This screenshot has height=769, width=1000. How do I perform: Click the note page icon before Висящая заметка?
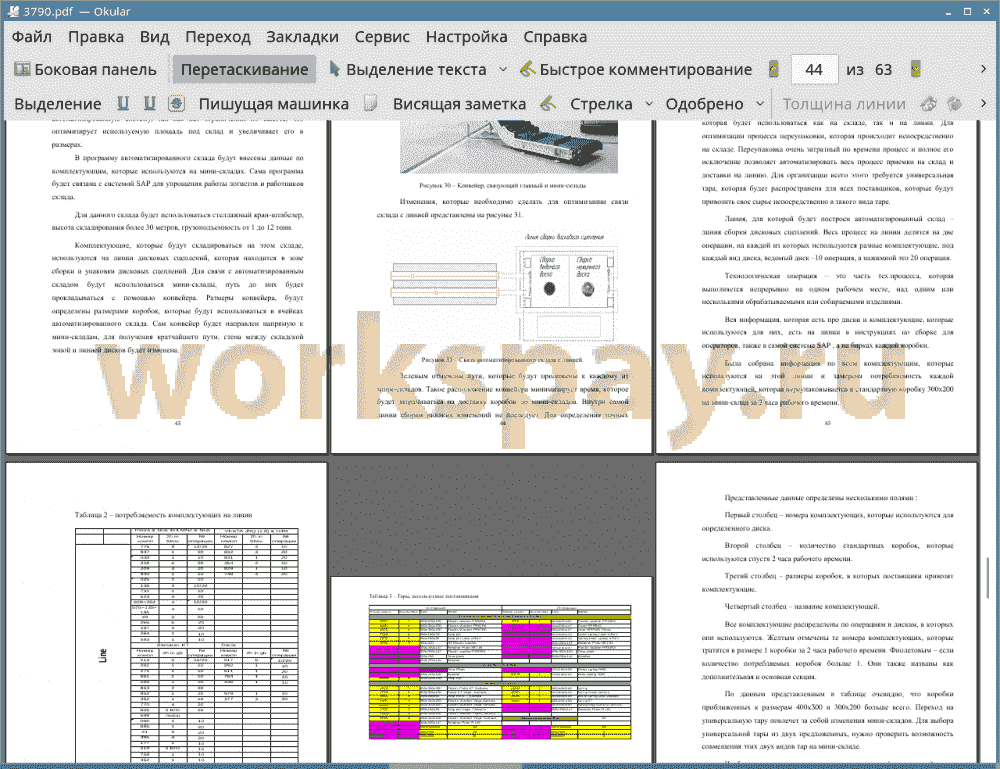pyautogui.click(x=371, y=103)
